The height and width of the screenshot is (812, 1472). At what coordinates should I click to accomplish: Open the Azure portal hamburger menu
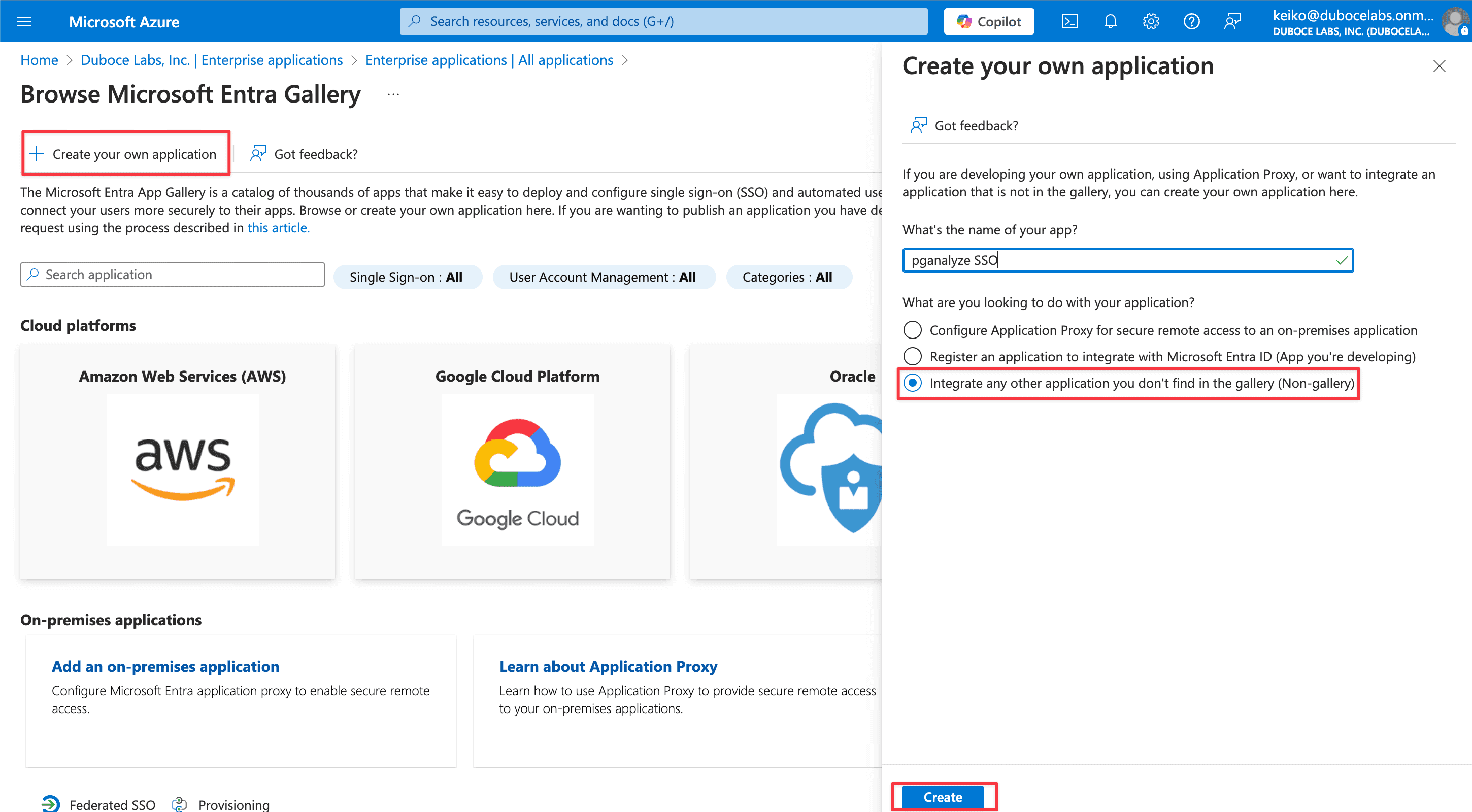click(x=24, y=22)
